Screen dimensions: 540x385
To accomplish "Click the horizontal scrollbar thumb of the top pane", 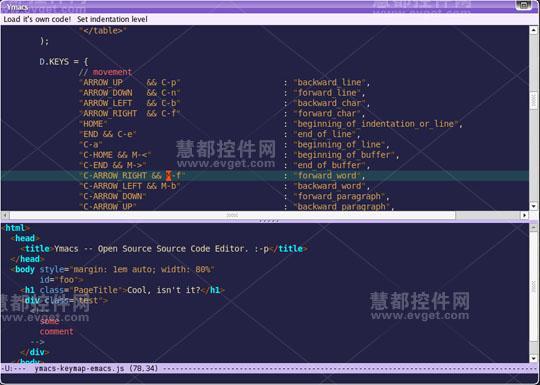I will [x=232, y=215].
